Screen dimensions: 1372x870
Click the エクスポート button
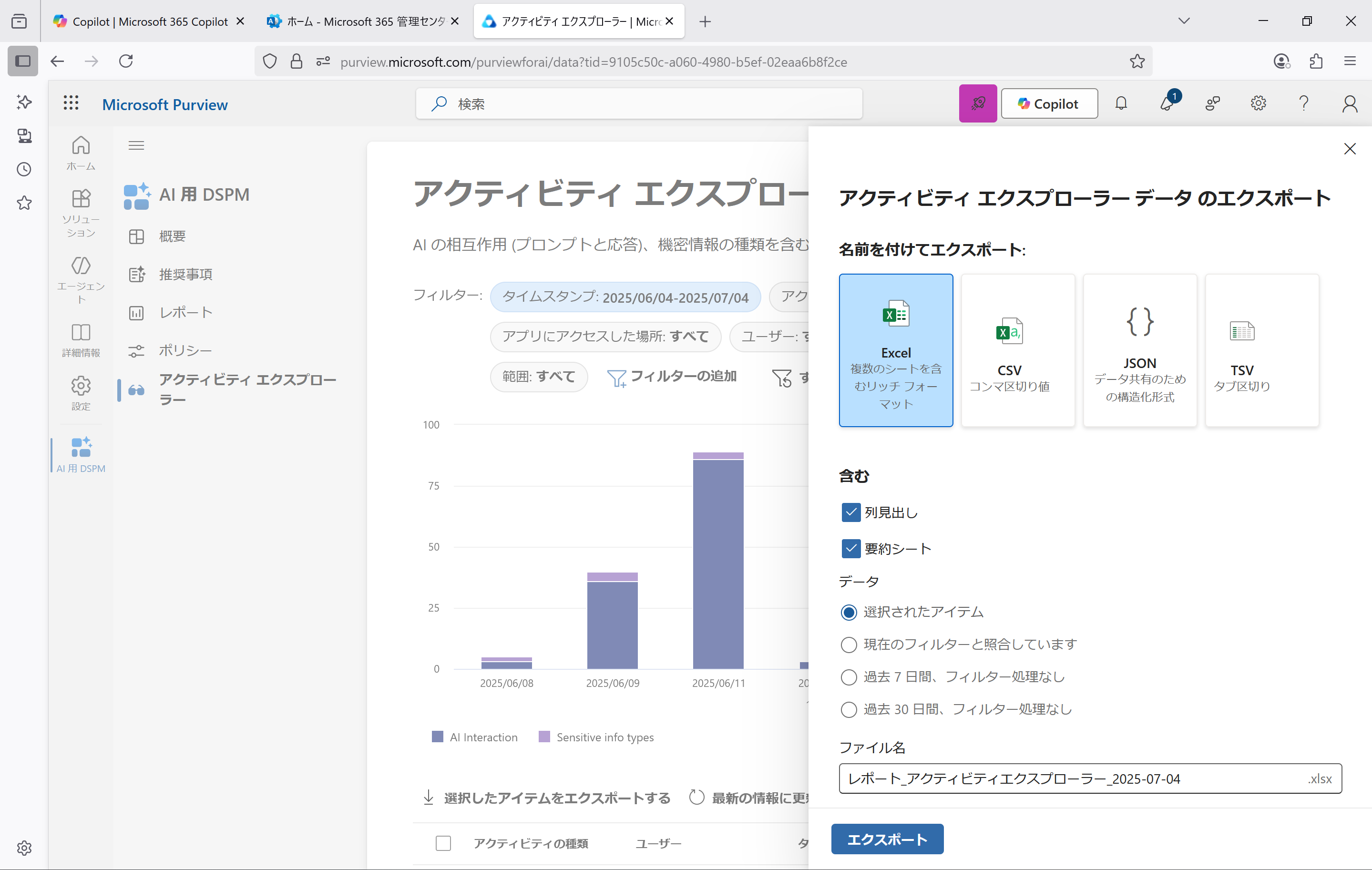pos(887,839)
